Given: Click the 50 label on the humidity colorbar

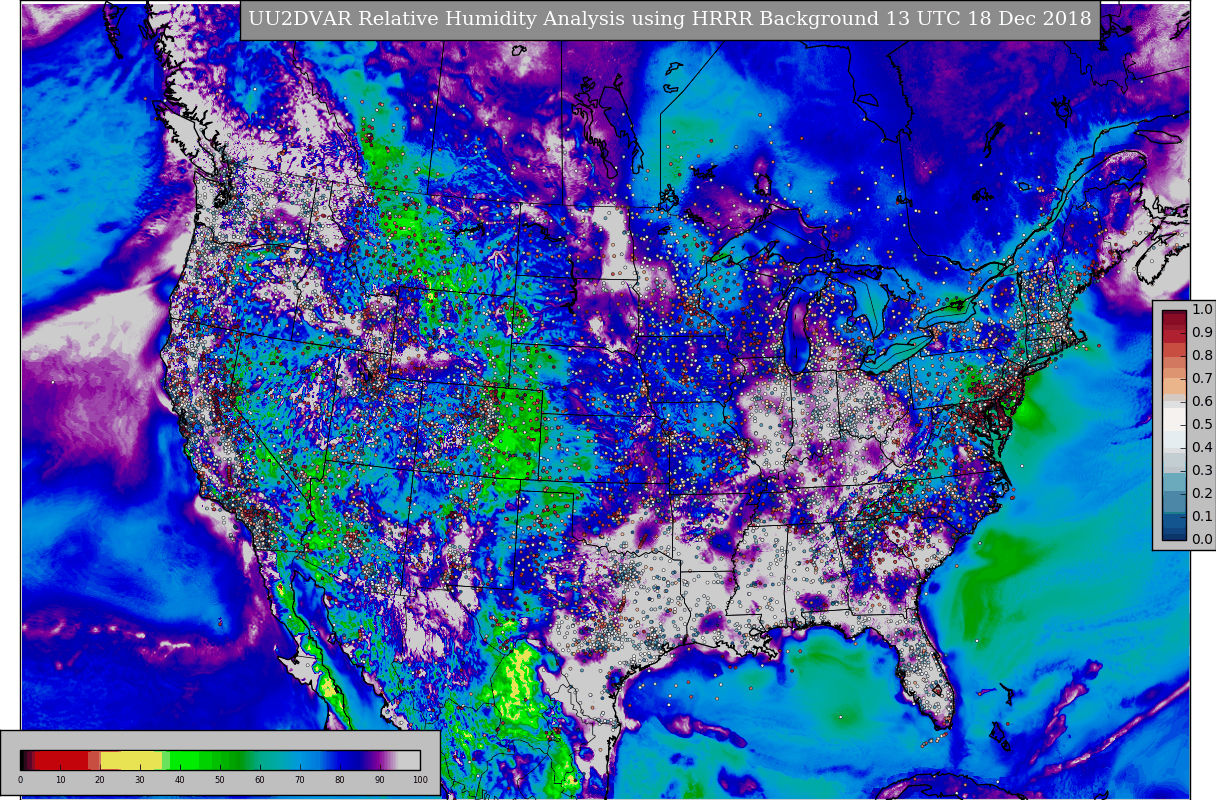Looking at the screenshot, I should [x=220, y=780].
